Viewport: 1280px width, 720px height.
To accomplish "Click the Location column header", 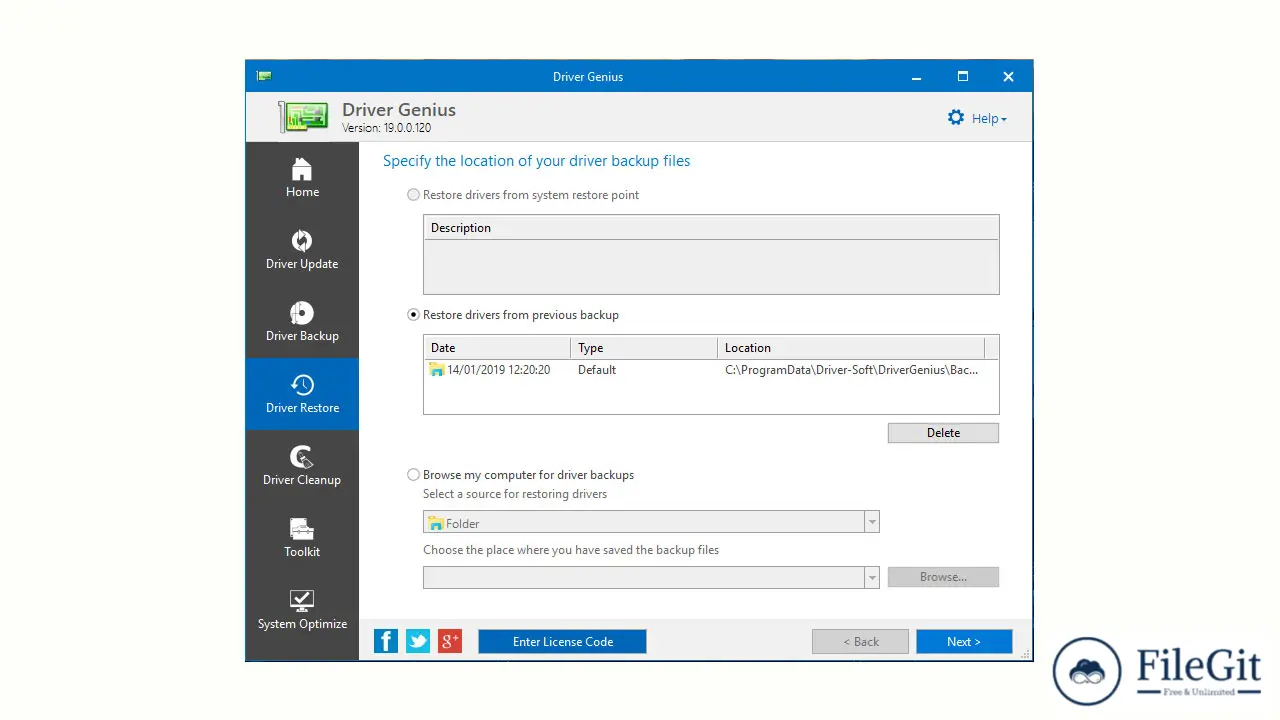I will point(851,348).
